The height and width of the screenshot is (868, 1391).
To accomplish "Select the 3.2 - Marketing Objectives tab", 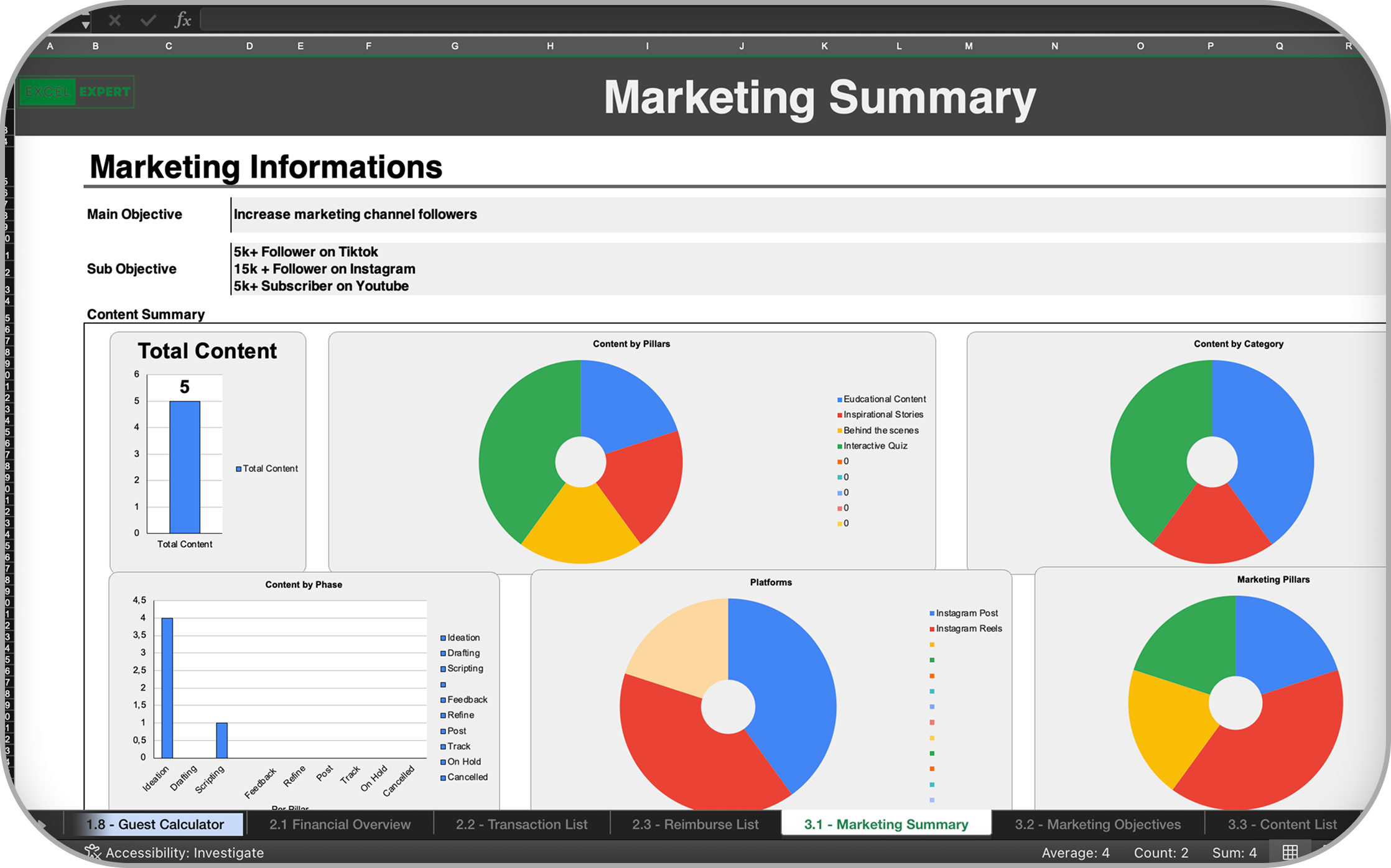I will coord(1097,824).
